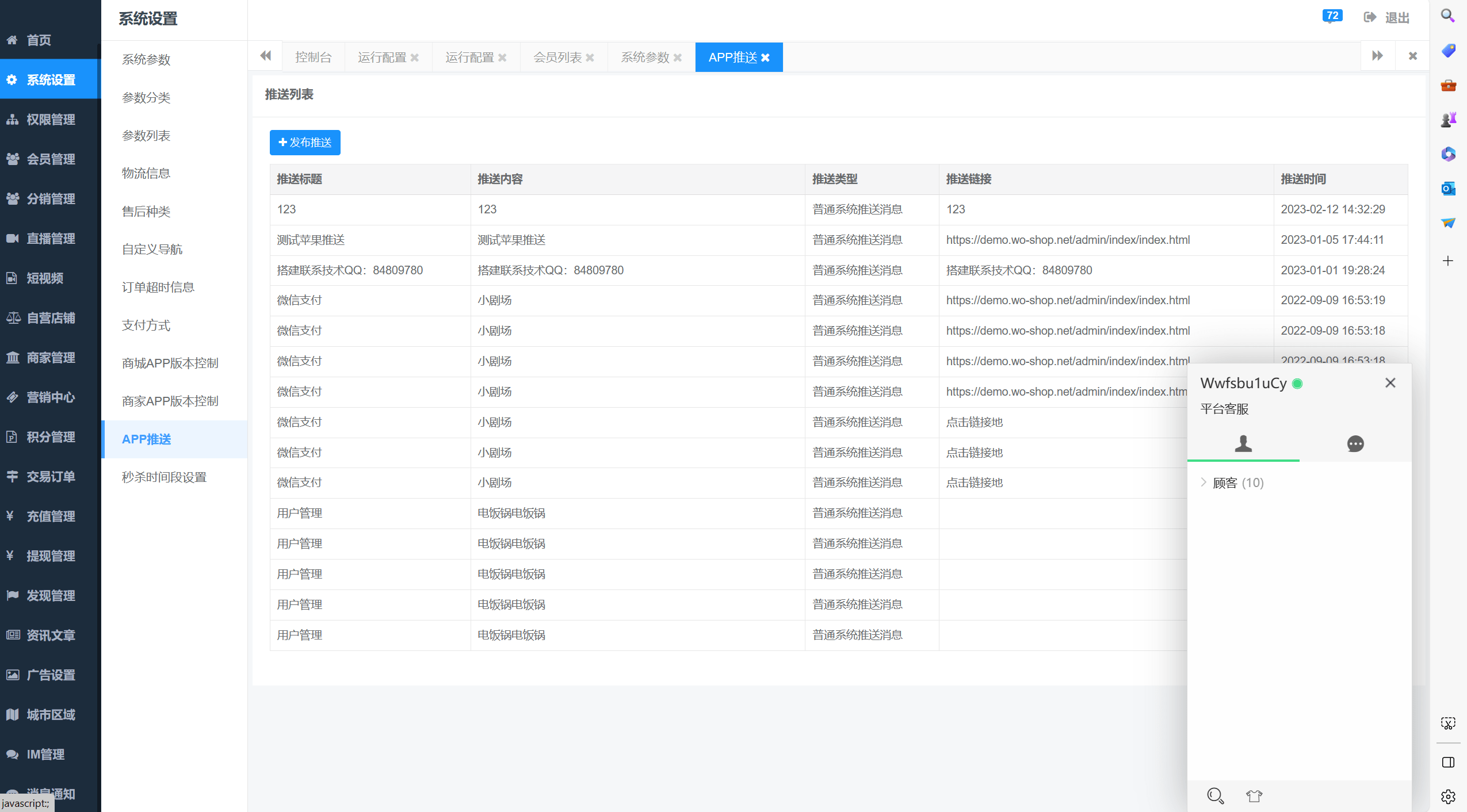Close the 平台客服 chat widget
1467x812 pixels.
point(1390,383)
